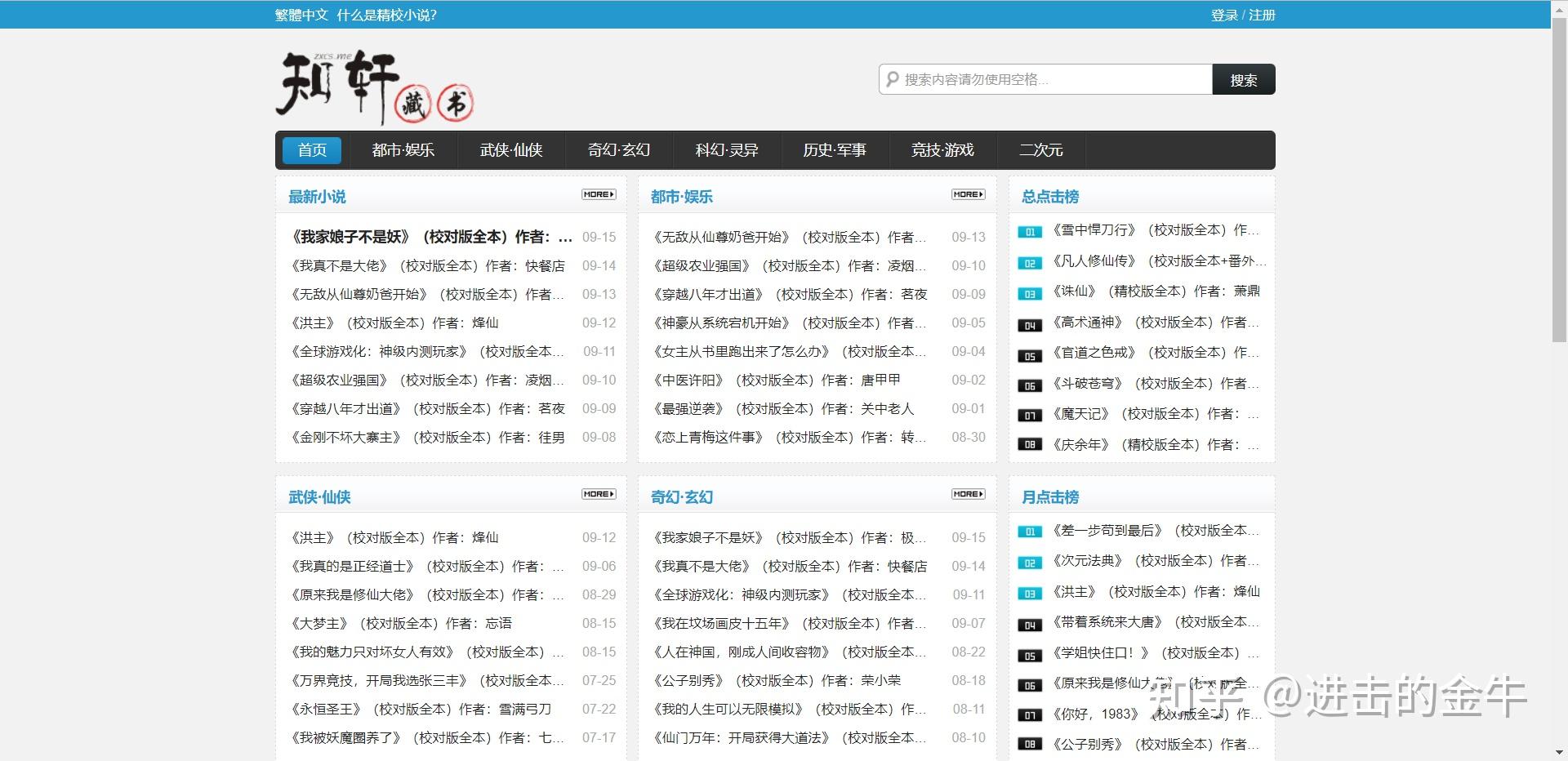Click the magnifier icon in search box
The image size is (1568, 761).
(x=893, y=79)
